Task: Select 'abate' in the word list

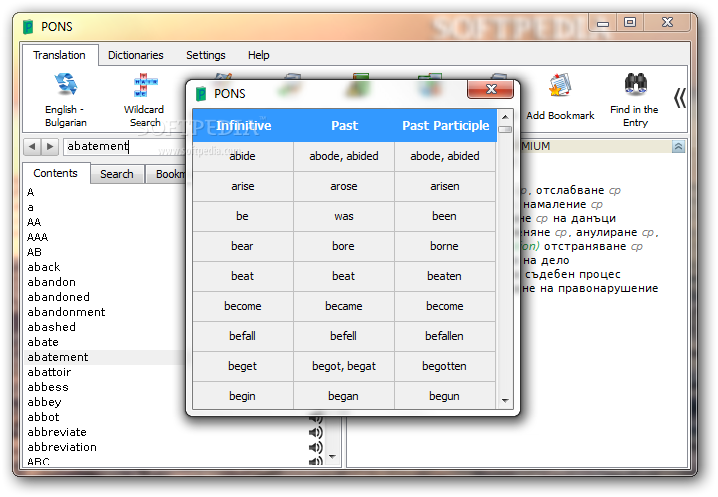Action: [43, 342]
